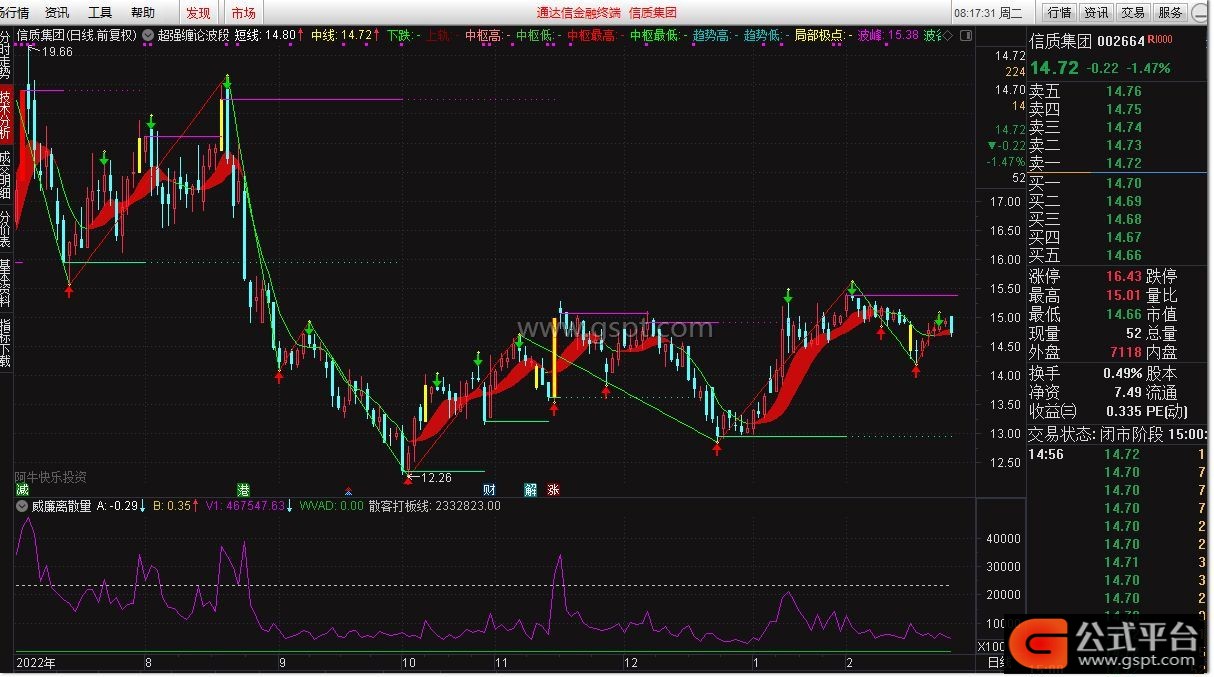The height and width of the screenshot is (677, 1214).
Task: Click the 超强缠论波段 indicator name
Action: [193, 35]
